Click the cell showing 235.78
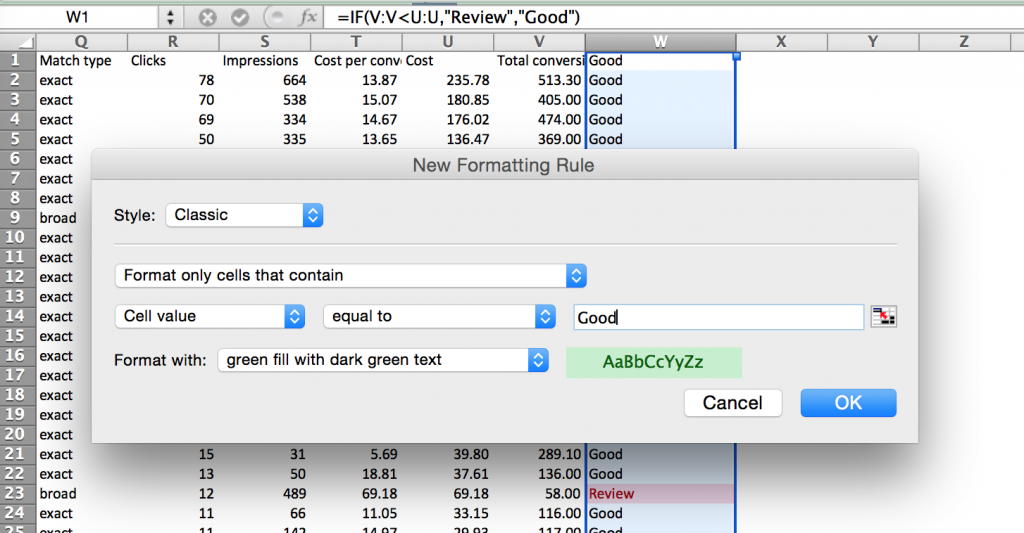This screenshot has height=533, width=1024. (448, 80)
